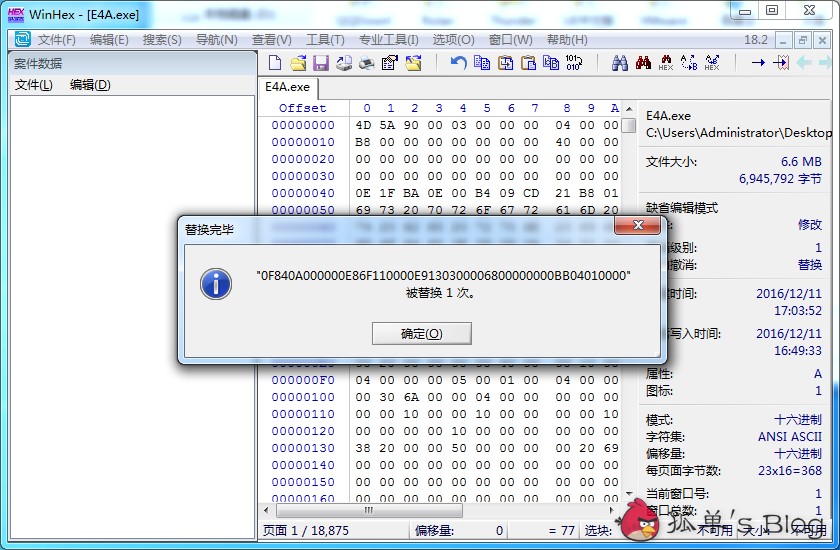Click the Open disk icon
Viewport: 840px width, 550px height.
344,63
